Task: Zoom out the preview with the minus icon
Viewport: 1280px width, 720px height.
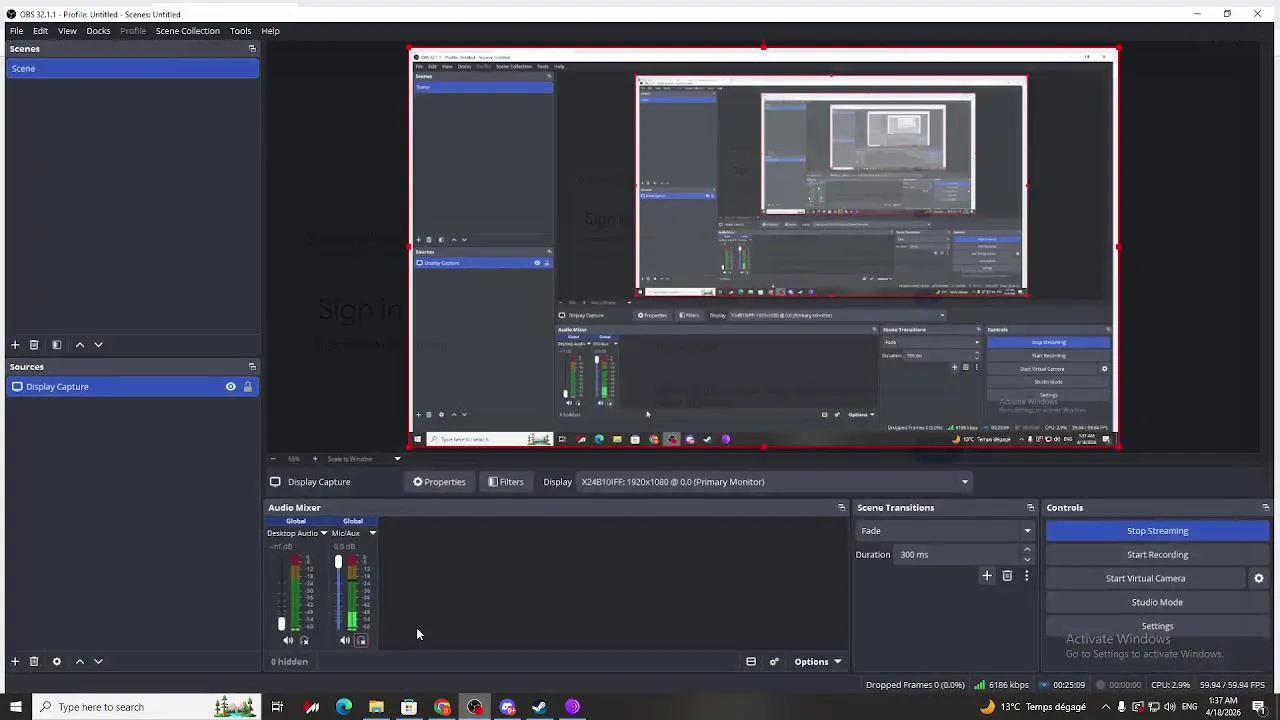Action: (x=273, y=459)
